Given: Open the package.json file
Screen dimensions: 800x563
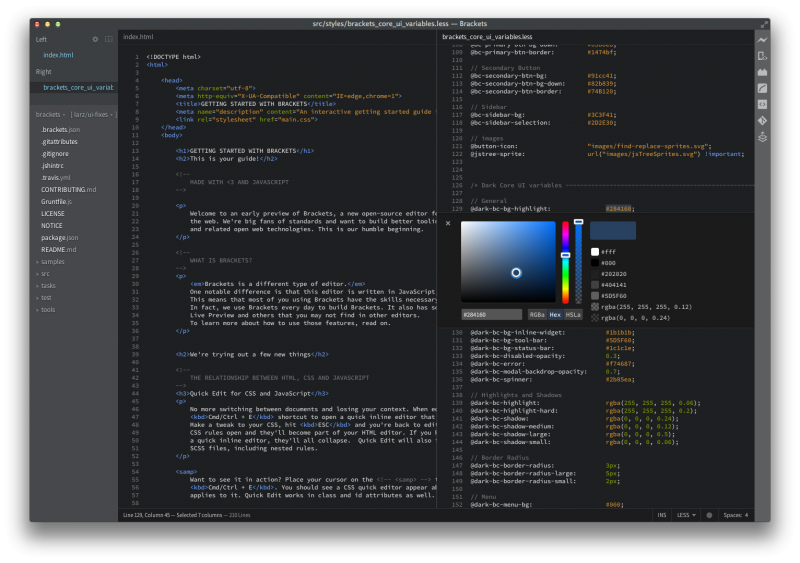Looking at the screenshot, I should [x=60, y=238].
